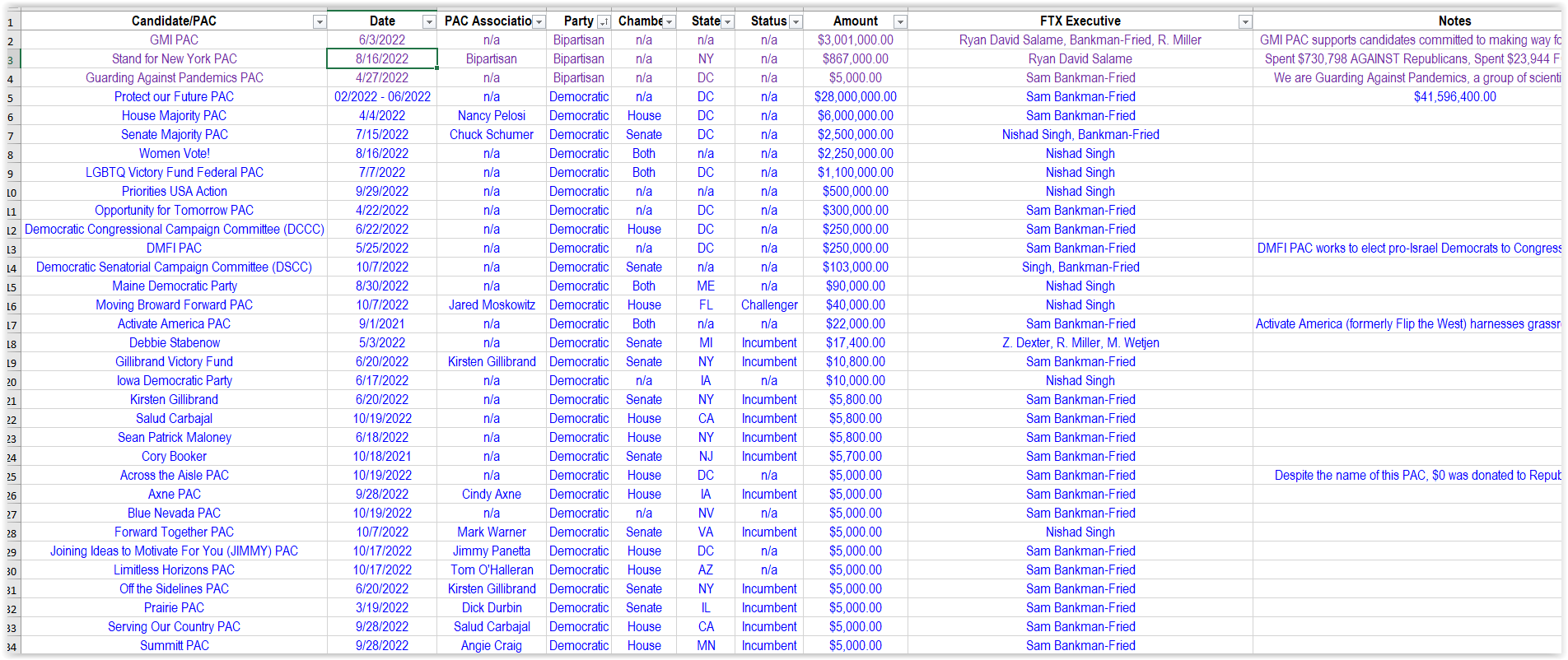This screenshot has height=660, width=1568.
Task: Click the Chuck Schumer cell
Action: (x=492, y=135)
